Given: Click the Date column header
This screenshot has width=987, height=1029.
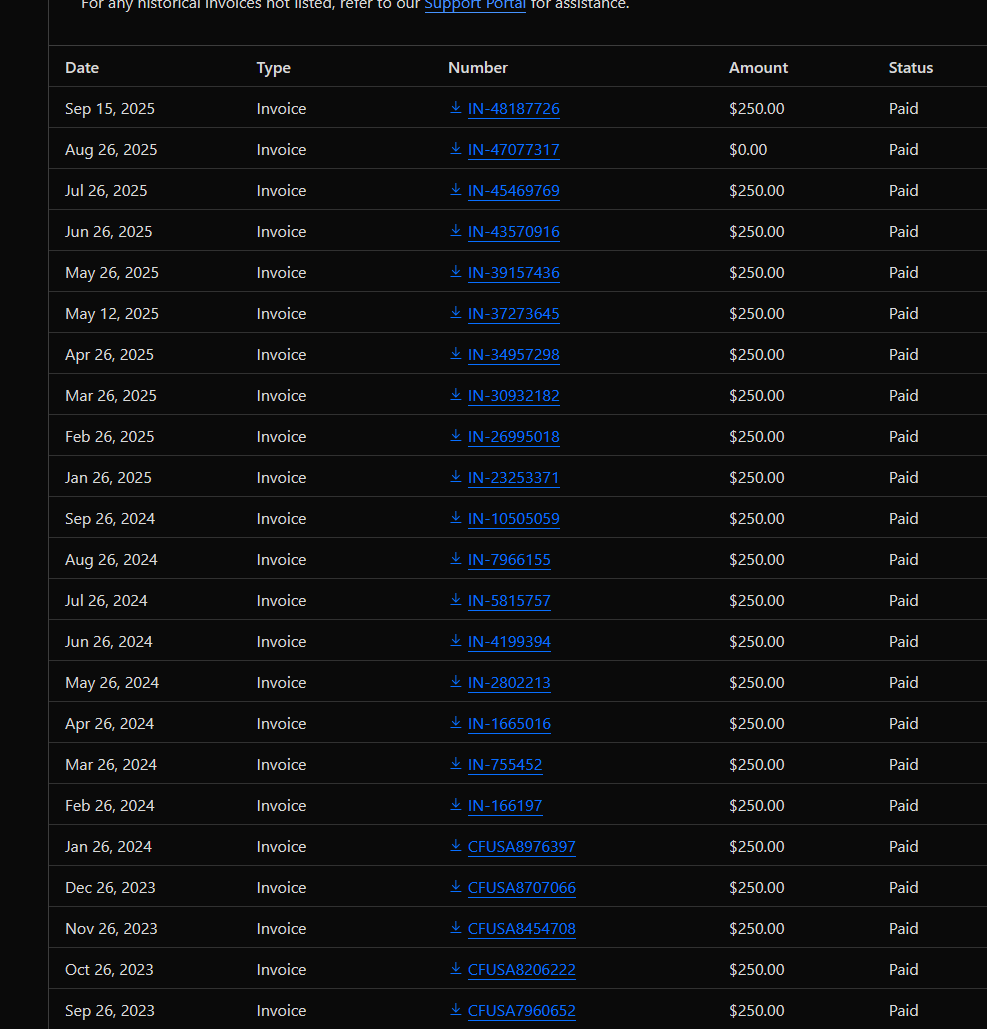Looking at the screenshot, I should 82,68.
